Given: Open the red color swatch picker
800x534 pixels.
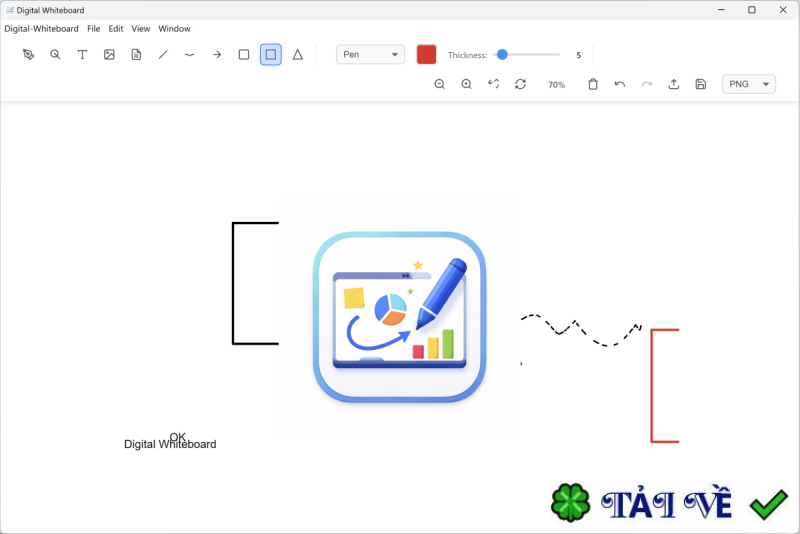Looking at the screenshot, I should pos(427,55).
